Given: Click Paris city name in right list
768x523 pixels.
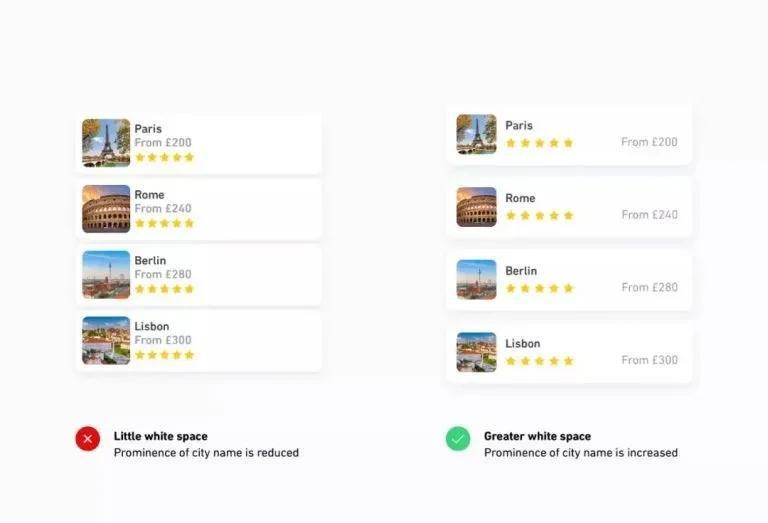Looking at the screenshot, I should (x=519, y=126).
